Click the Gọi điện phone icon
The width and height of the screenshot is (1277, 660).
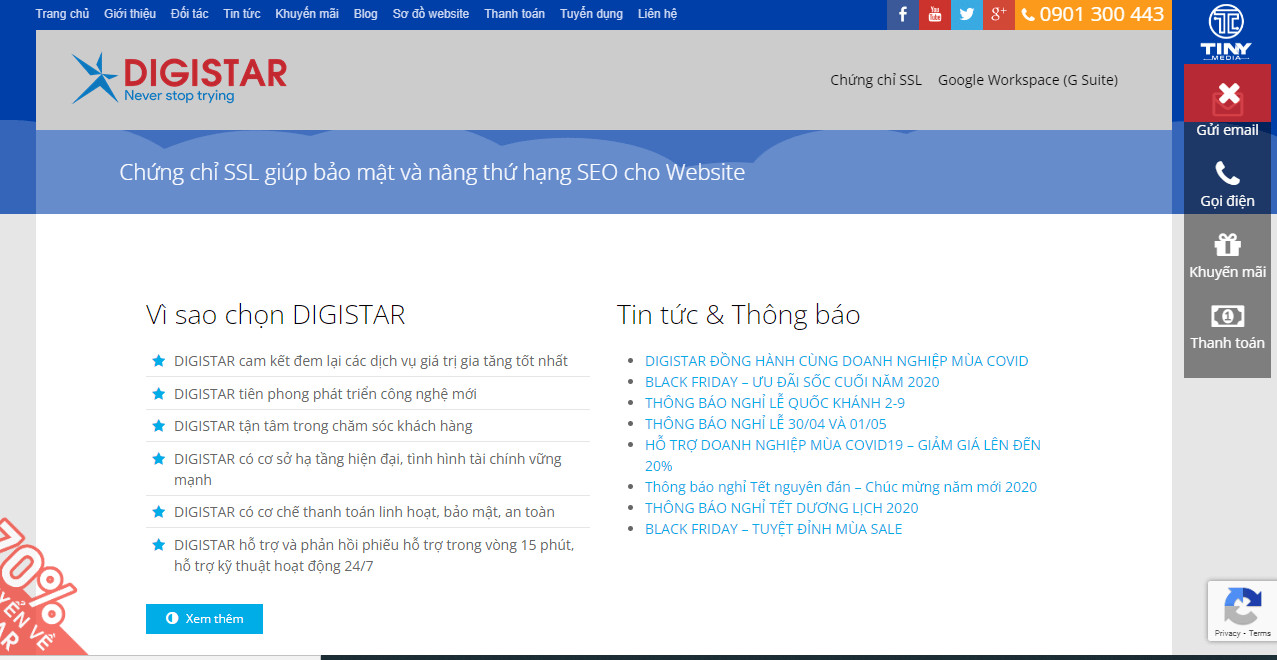1226,172
